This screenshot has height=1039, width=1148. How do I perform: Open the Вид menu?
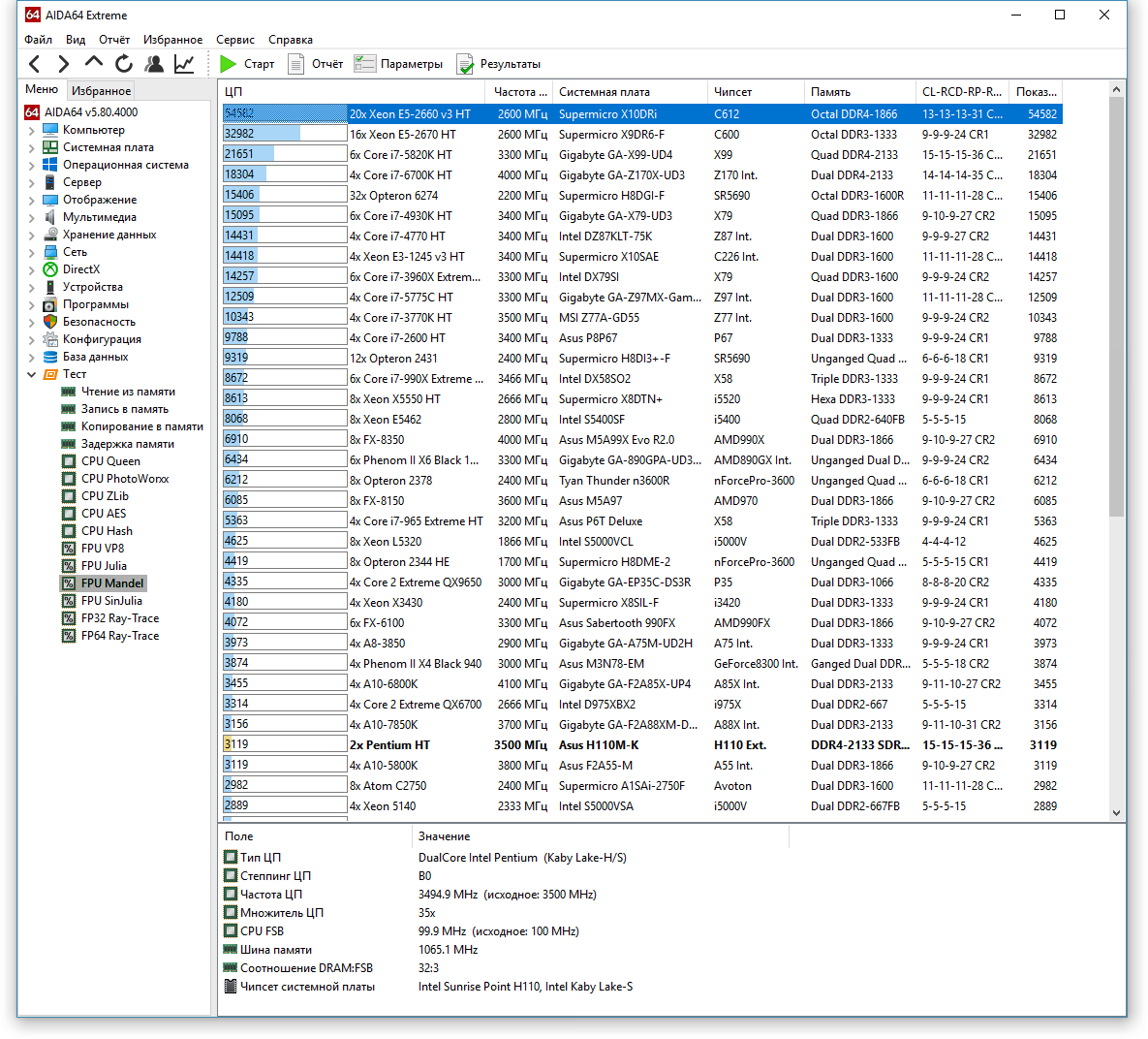(x=76, y=40)
